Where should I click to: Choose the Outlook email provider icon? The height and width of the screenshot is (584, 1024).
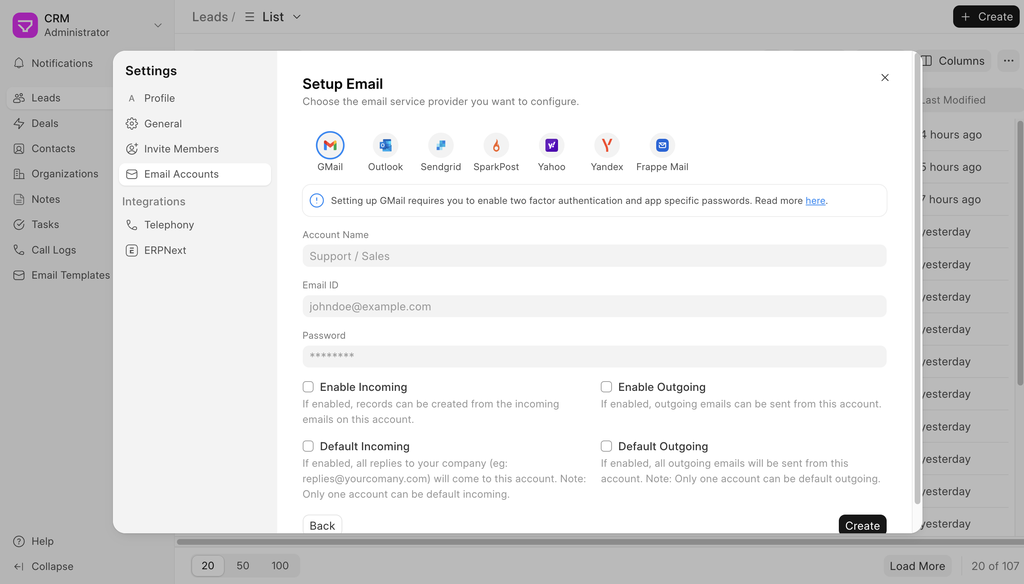385,146
